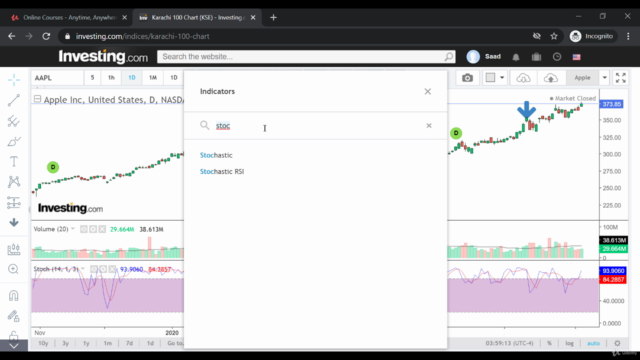Open the clock recent-history icon
640x360 pixels.
[557, 57]
